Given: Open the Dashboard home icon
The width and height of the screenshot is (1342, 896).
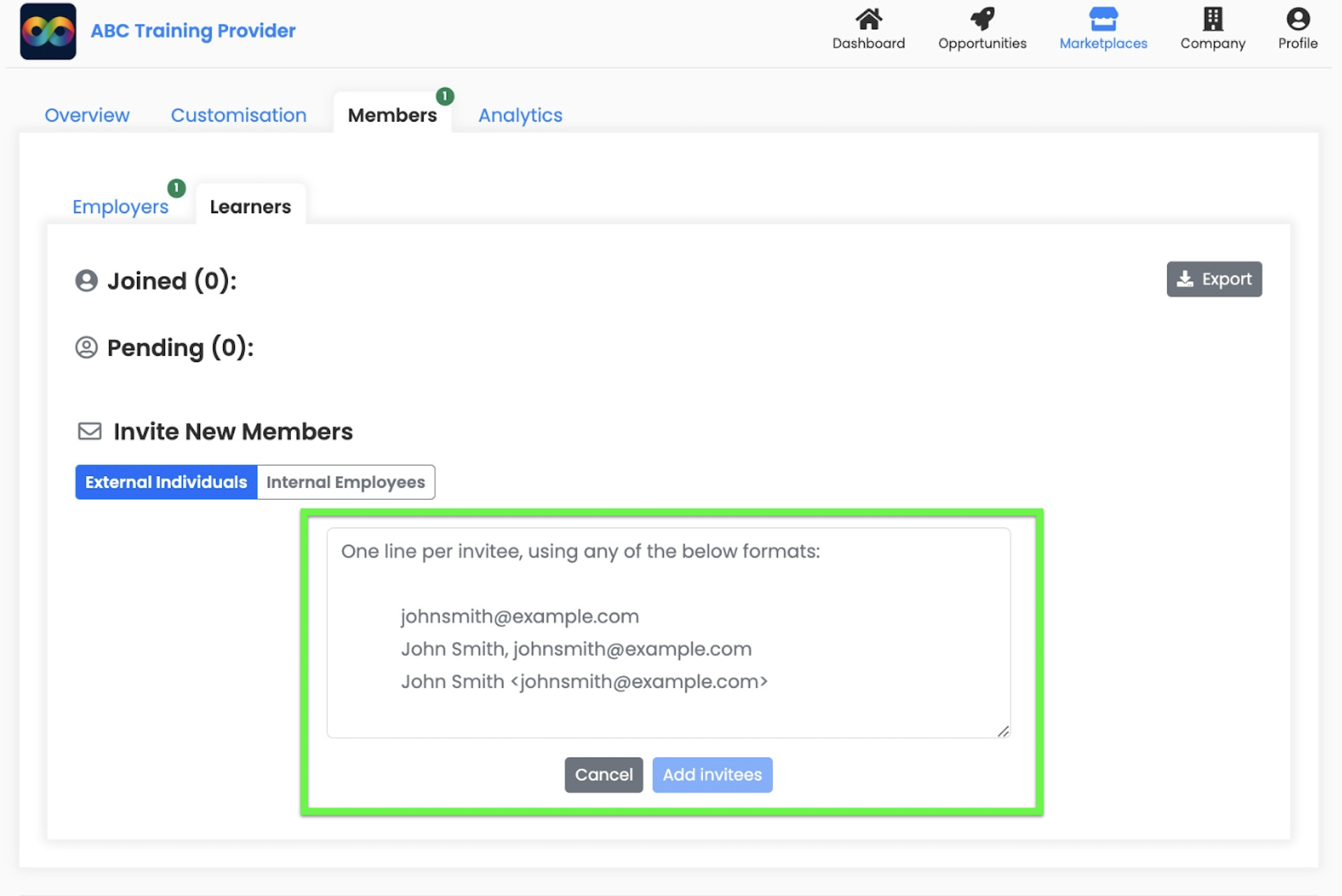Looking at the screenshot, I should [868, 19].
